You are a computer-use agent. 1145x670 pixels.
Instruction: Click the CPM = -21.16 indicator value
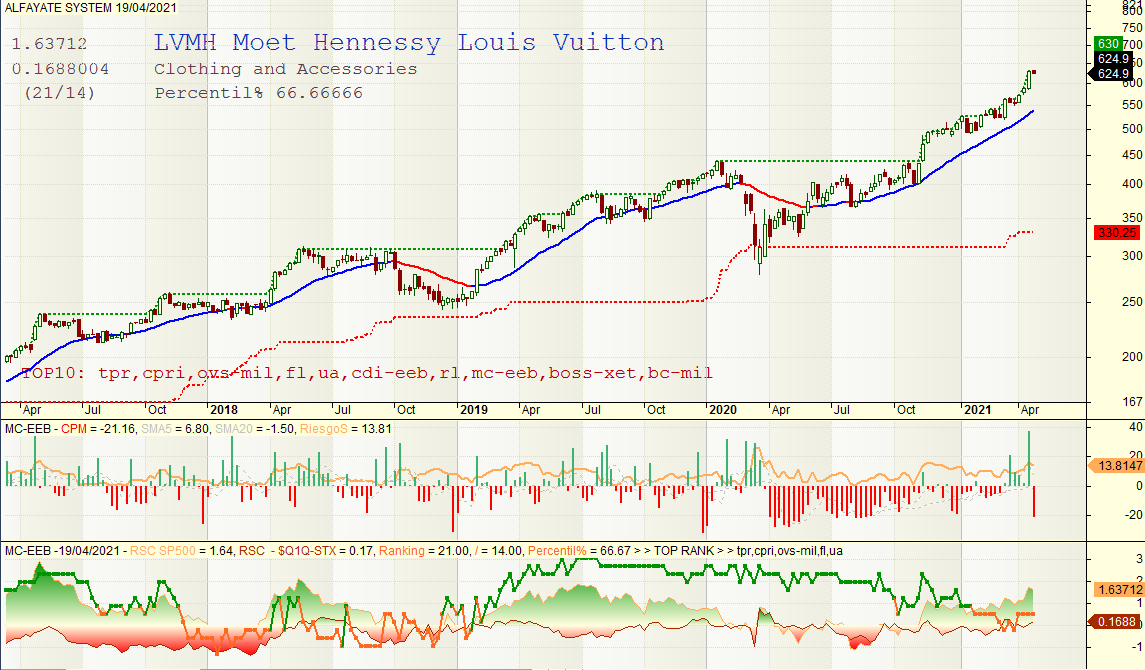click(x=99, y=429)
